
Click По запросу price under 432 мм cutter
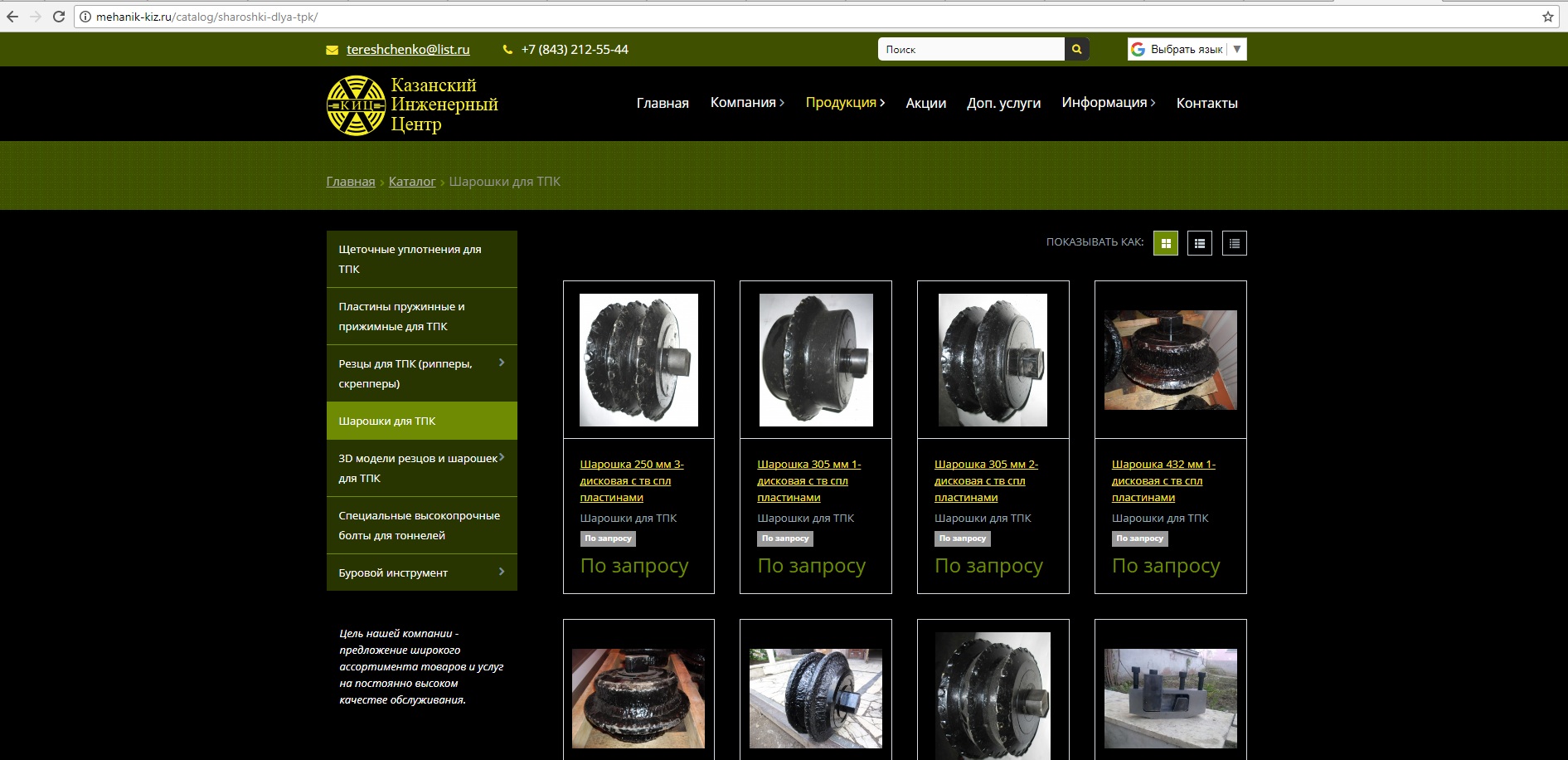[1166, 566]
